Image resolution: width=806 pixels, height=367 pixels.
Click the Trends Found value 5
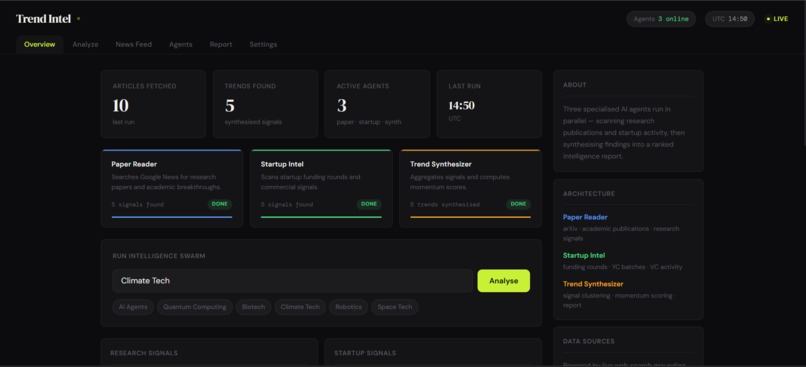coord(230,106)
